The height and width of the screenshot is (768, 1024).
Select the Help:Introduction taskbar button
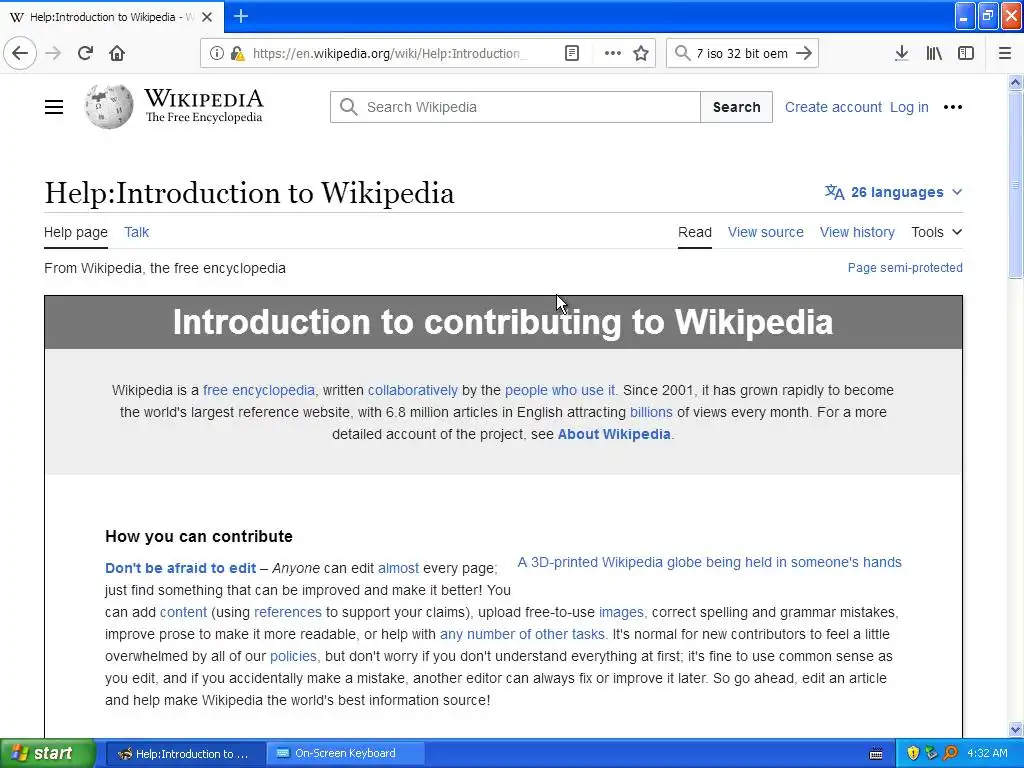point(185,754)
